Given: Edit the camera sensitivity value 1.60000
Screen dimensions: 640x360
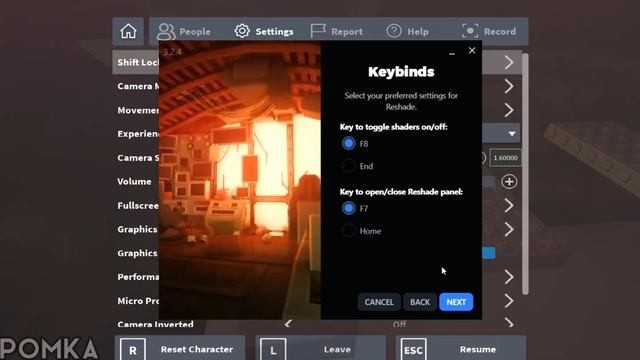Looking at the screenshot, I should coord(505,158).
